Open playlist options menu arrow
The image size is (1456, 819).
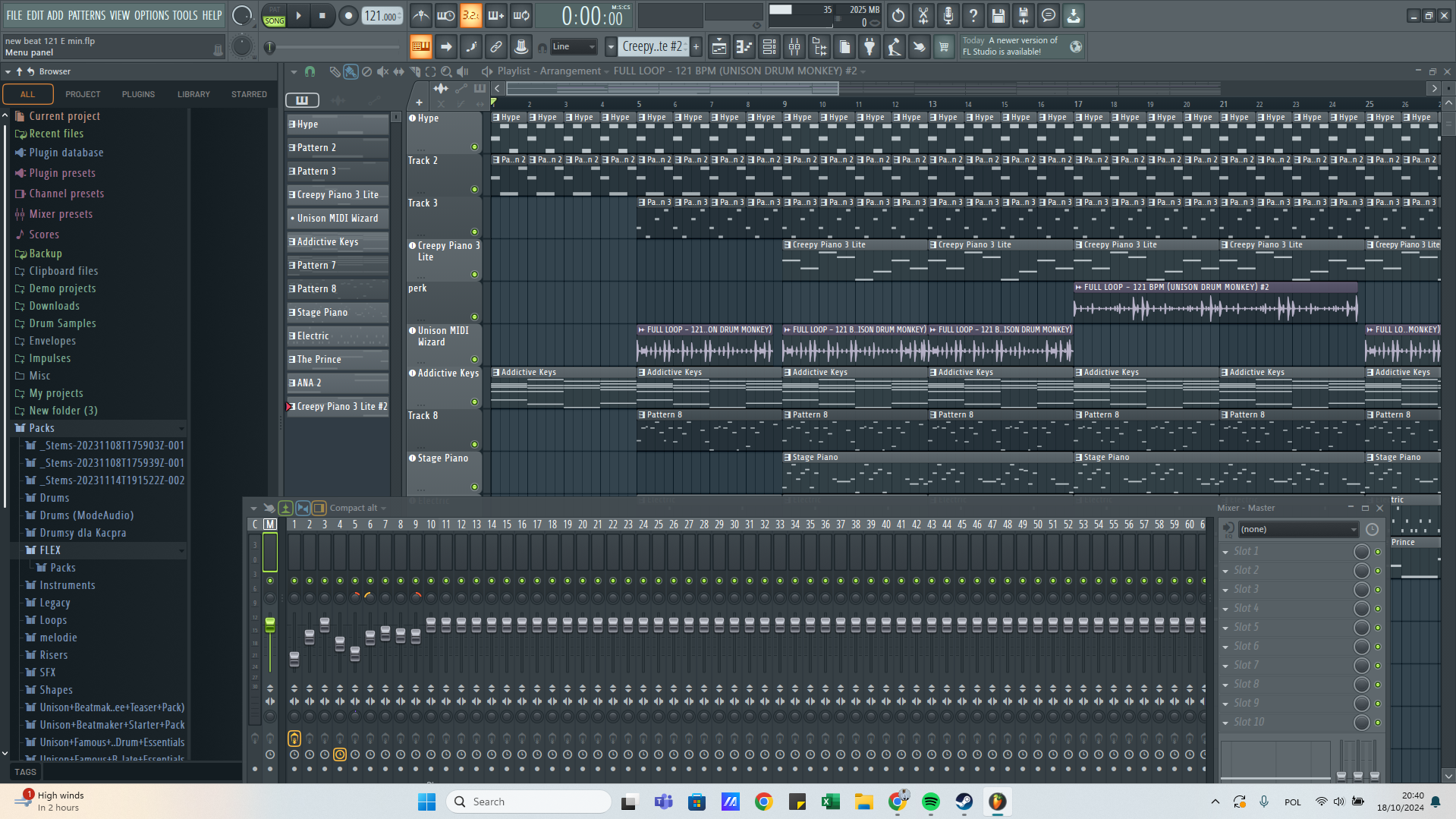click(x=294, y=71)
